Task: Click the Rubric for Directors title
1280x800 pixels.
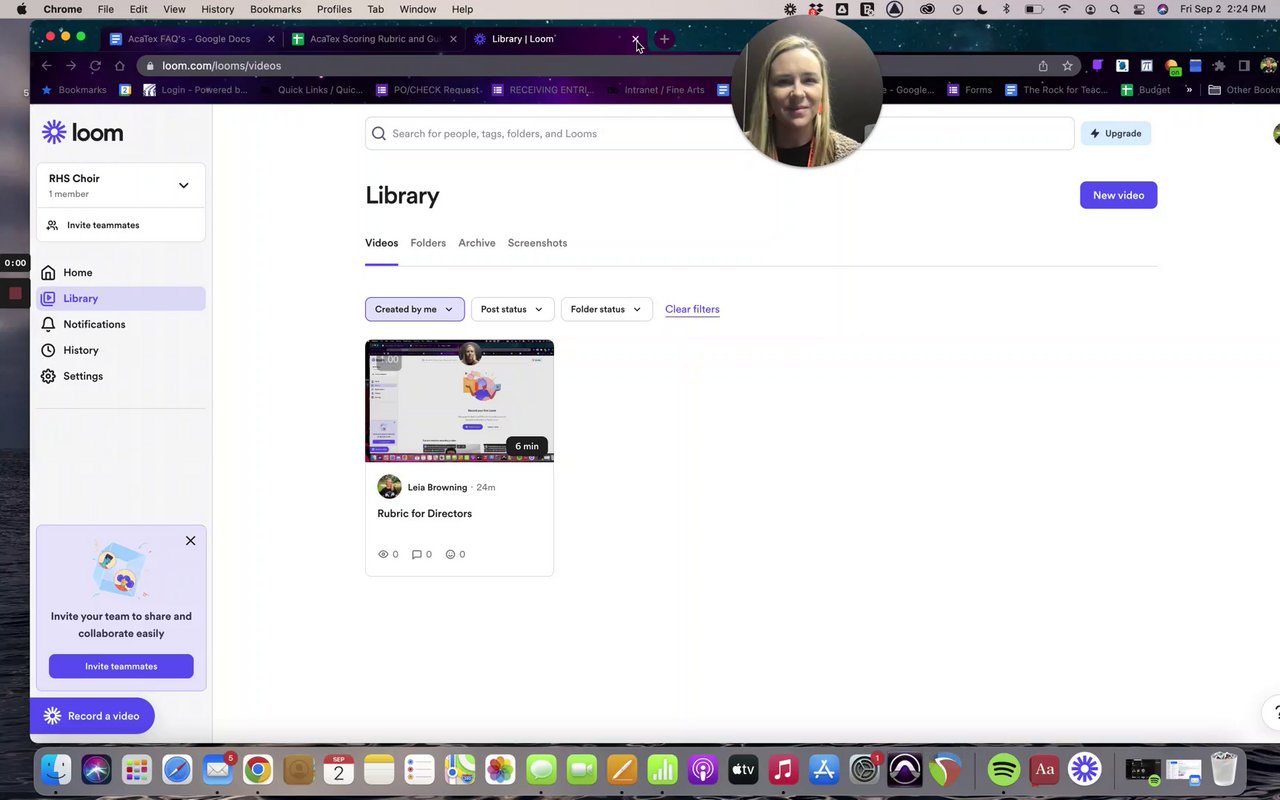Action: pos(424,513)
